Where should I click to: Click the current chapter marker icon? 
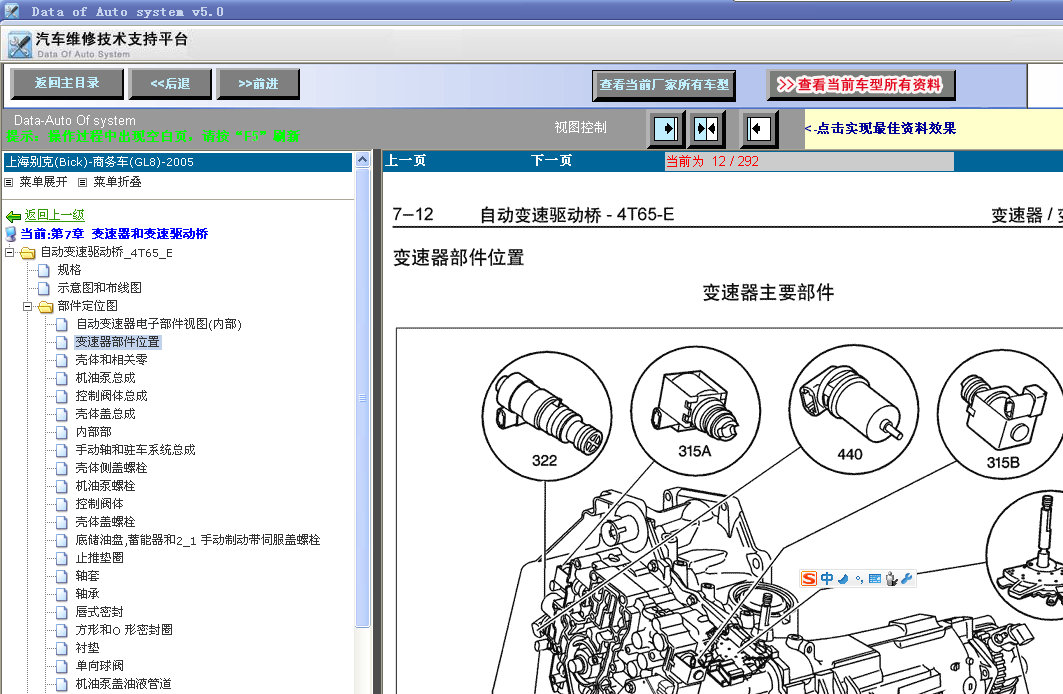(x=11, y=234)
